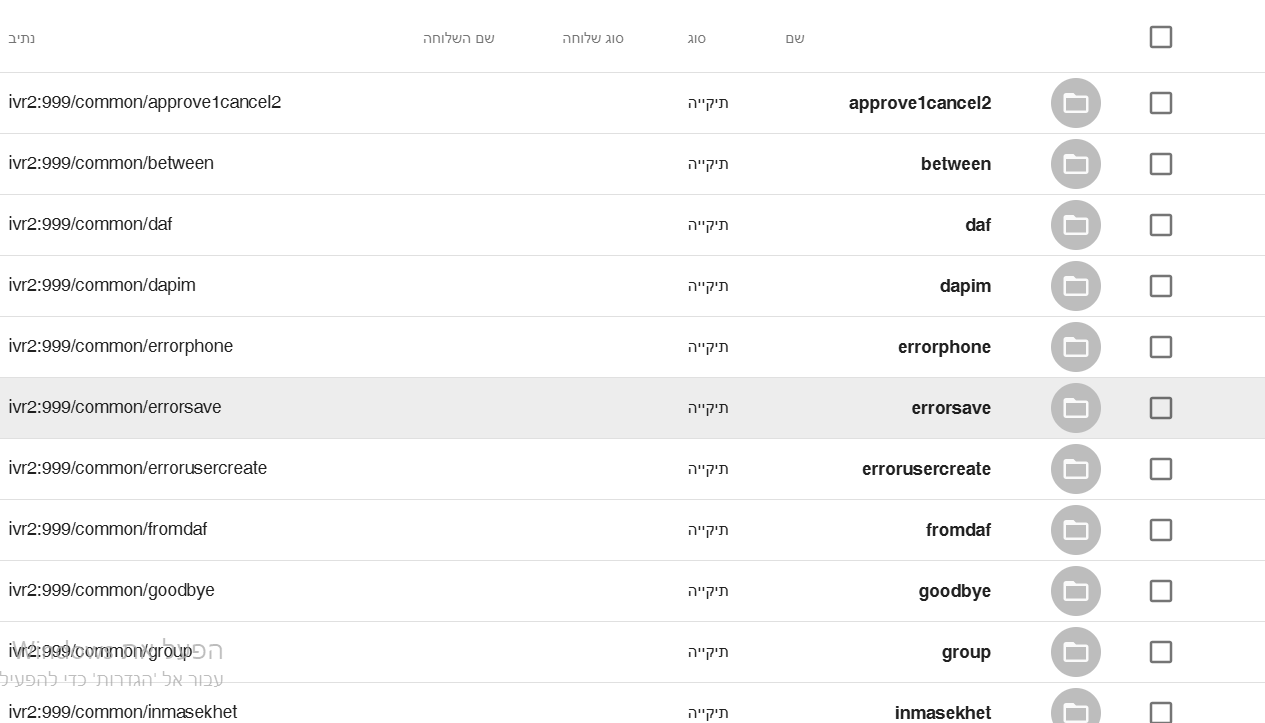This screenshot has width=1265, height=723.
Task: Tick the checkbox next to group
Action: point(1160,652)
